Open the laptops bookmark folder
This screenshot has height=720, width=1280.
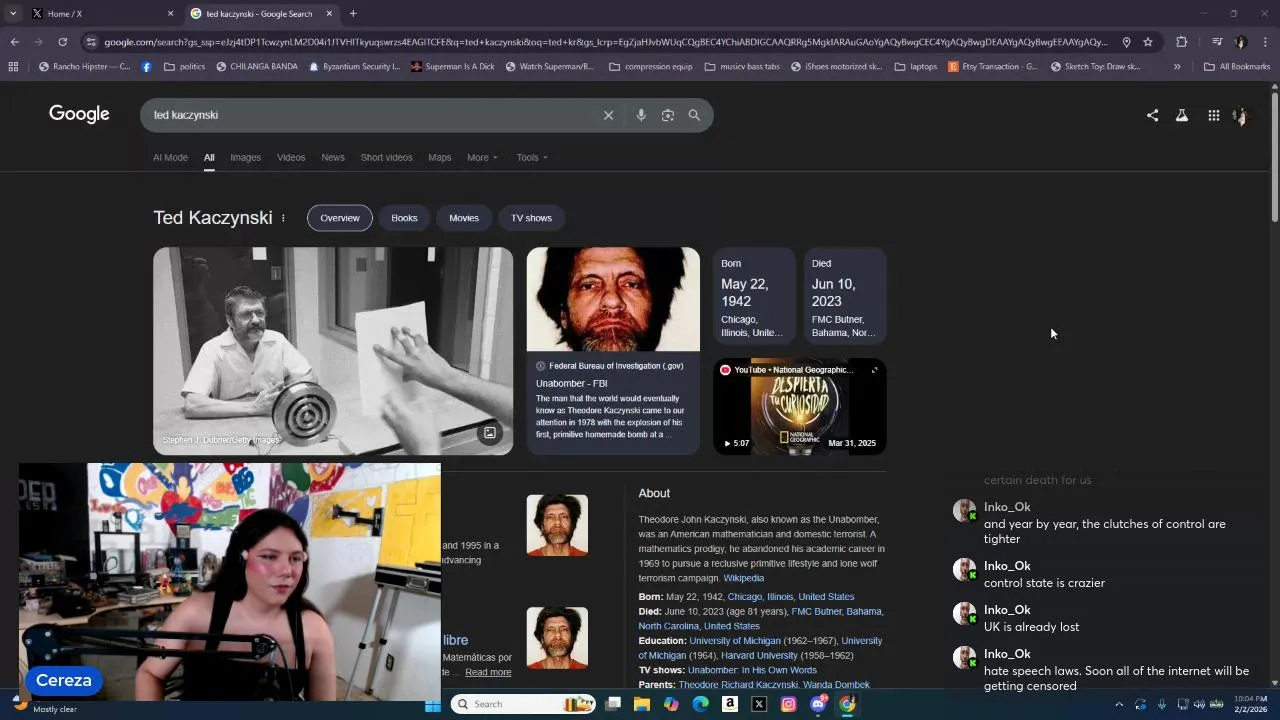[916, 67]
